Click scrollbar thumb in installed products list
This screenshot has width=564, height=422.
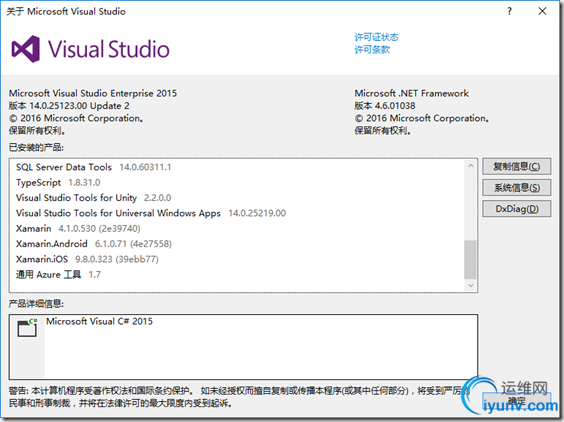tap(470, 260)
